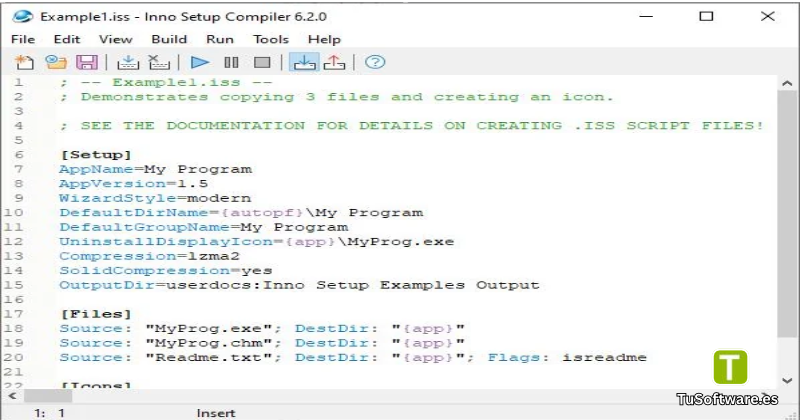Click the vertical scrollbar up arrow
Image resolution: width=800 pixels, height=420 pixels.
tap(787, 83)
